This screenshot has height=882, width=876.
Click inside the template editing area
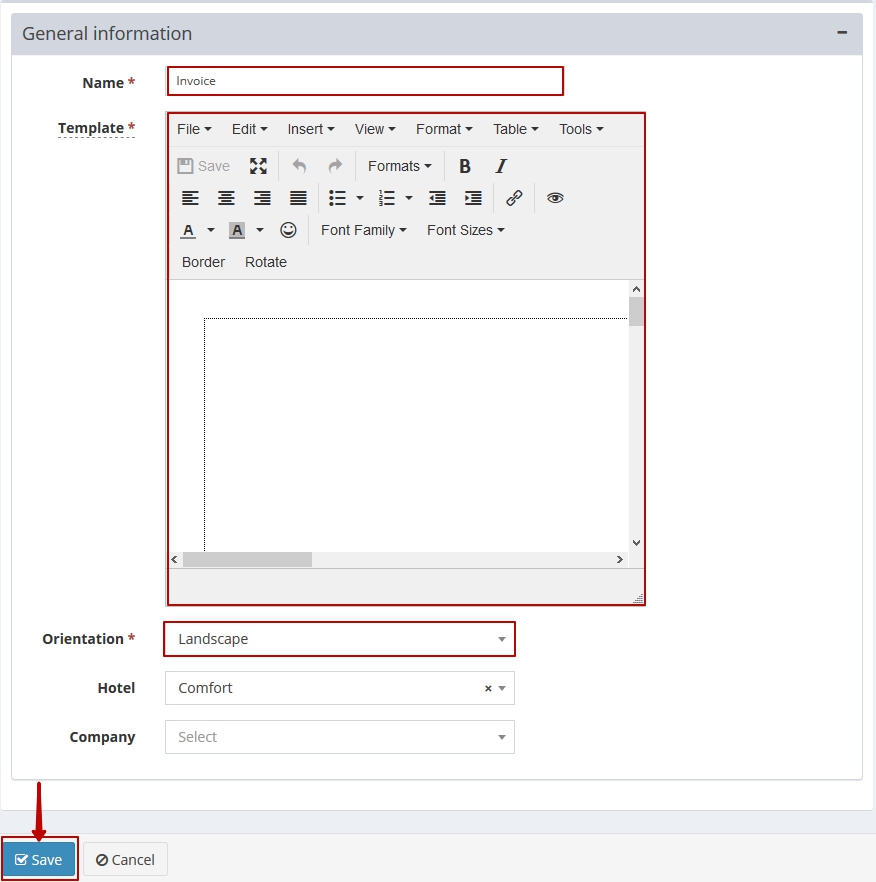398,416
